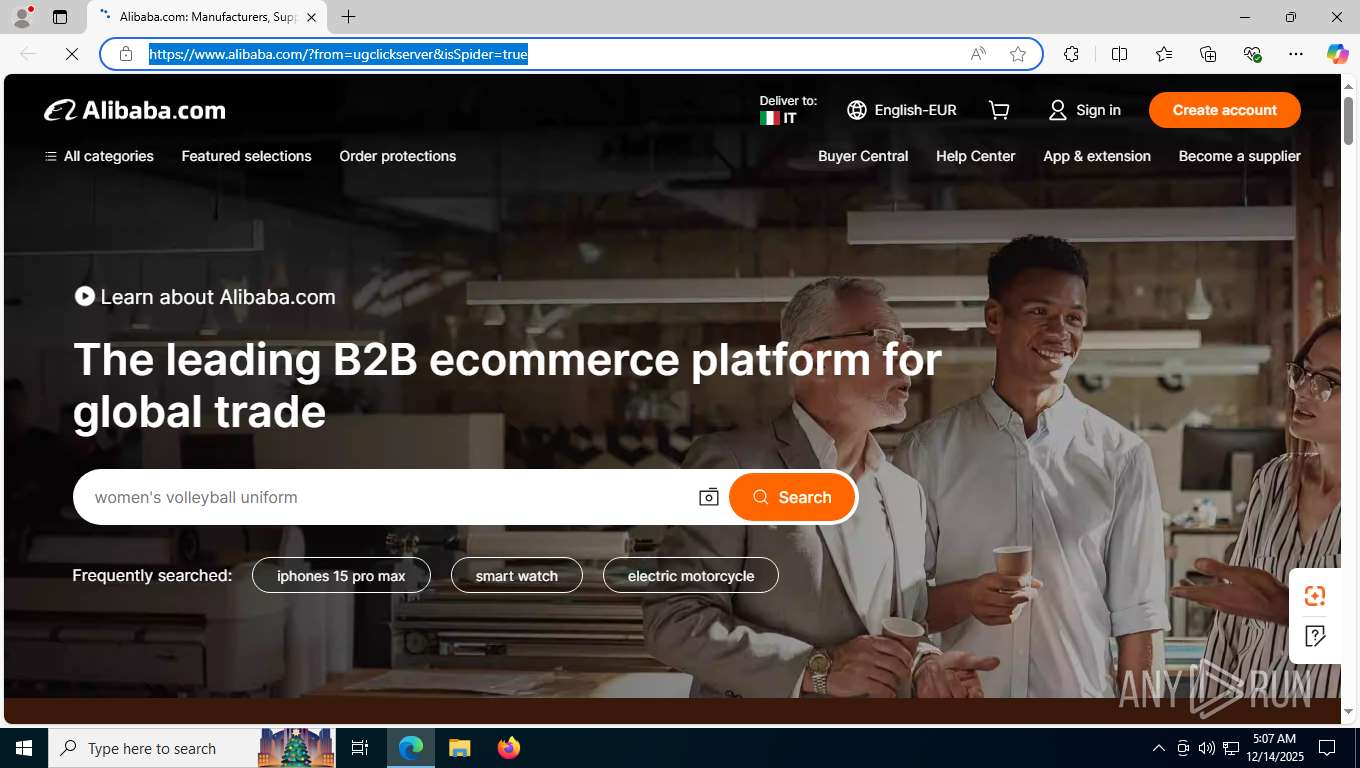Launch Firefox from the taskbar
1360x768 pixels.
(x=508, y=748)
